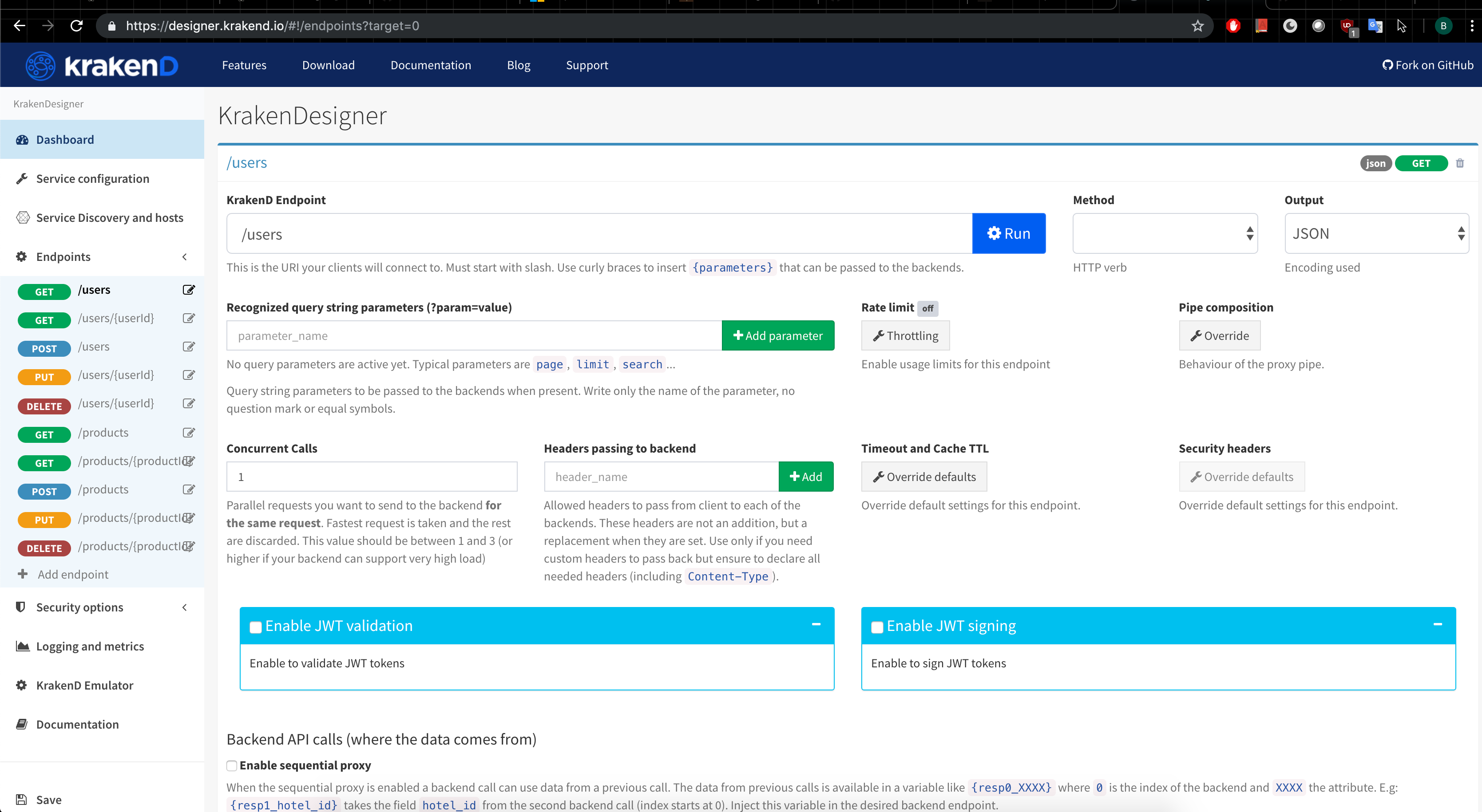Viewport: 1482px width, 812px height.
Task: Open the Method HTTP verb dropdown
Action: tap(1165, 233)
